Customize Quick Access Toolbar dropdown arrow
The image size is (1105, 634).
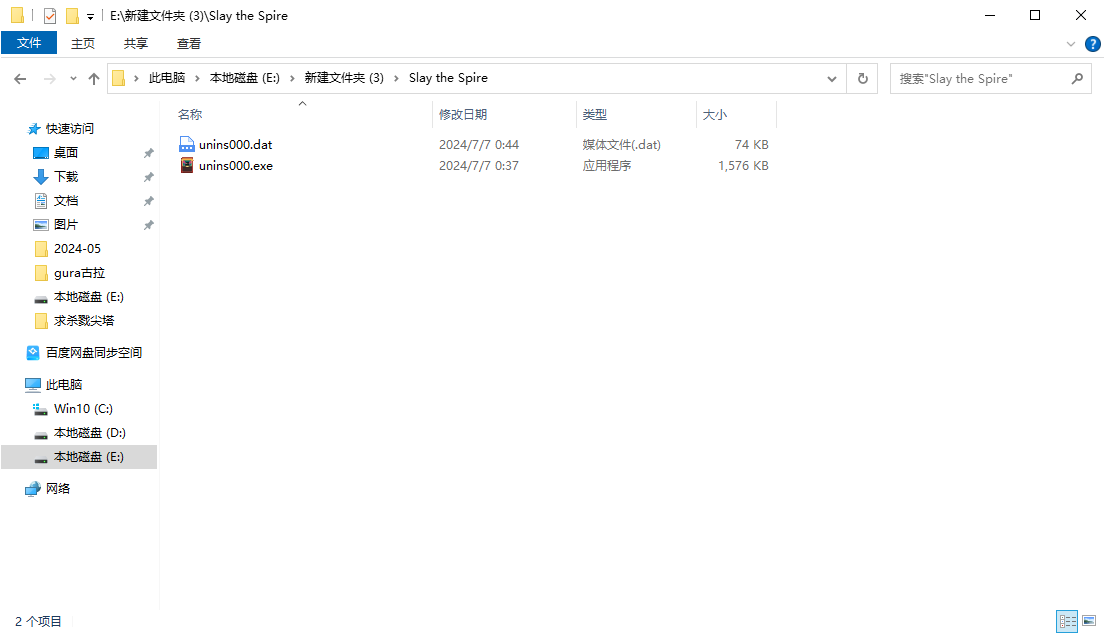click(90, 16)
